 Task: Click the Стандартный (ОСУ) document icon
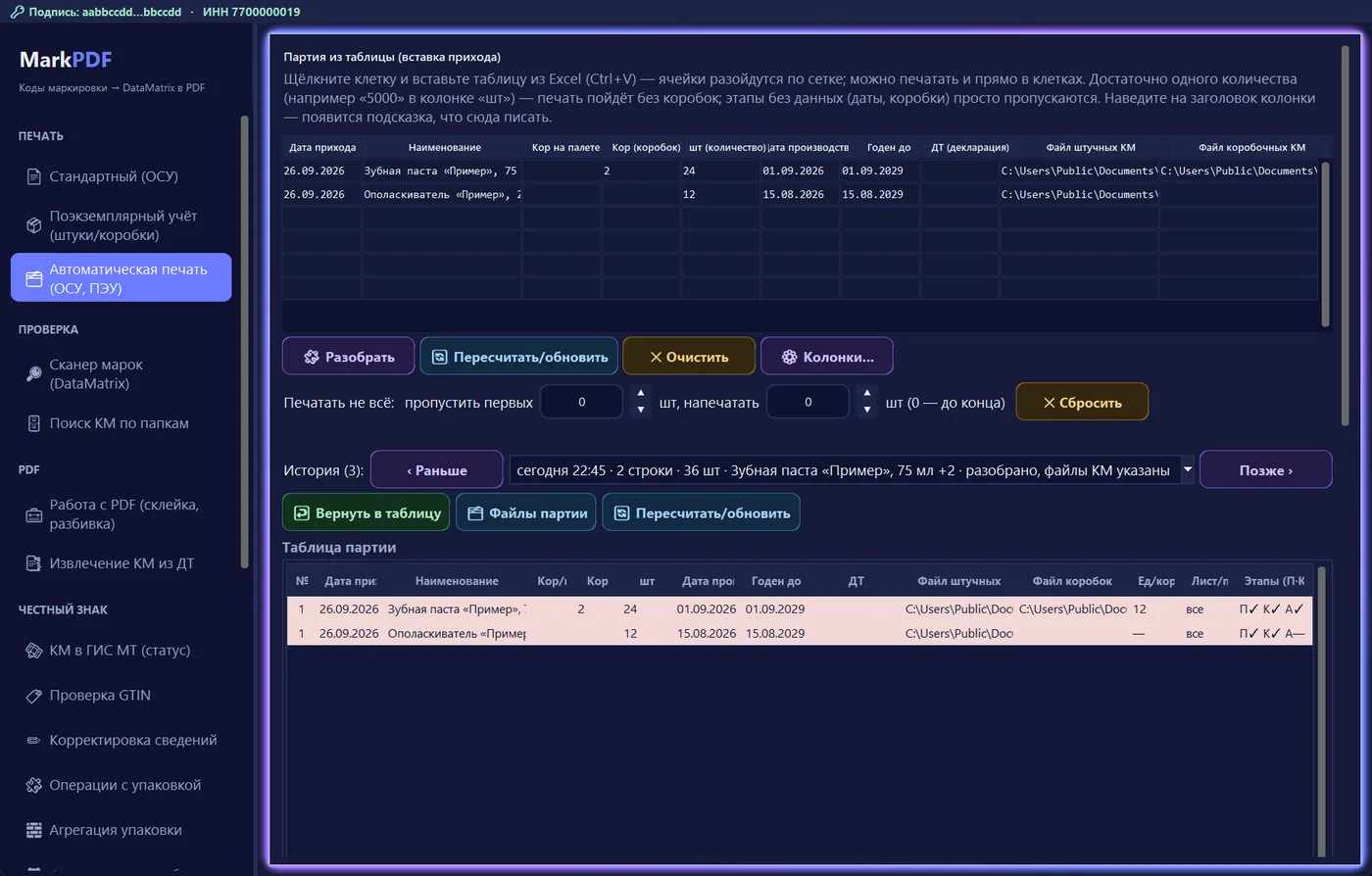point(33,176)
